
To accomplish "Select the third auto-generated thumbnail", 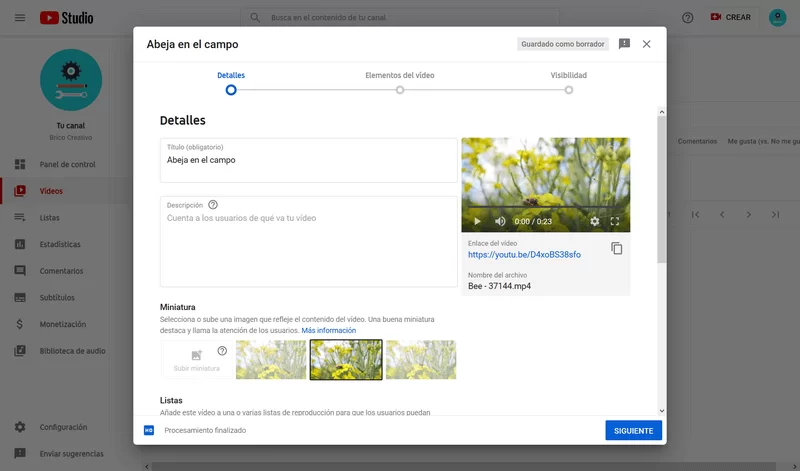I will click(421, 360).
